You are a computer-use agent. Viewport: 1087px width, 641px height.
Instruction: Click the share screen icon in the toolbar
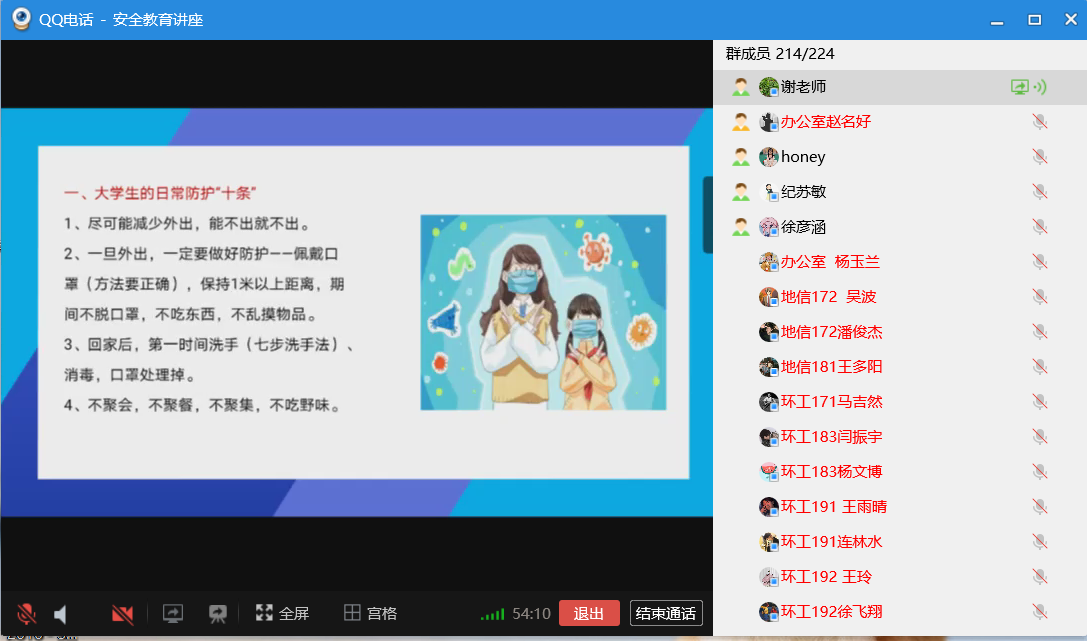173,613
